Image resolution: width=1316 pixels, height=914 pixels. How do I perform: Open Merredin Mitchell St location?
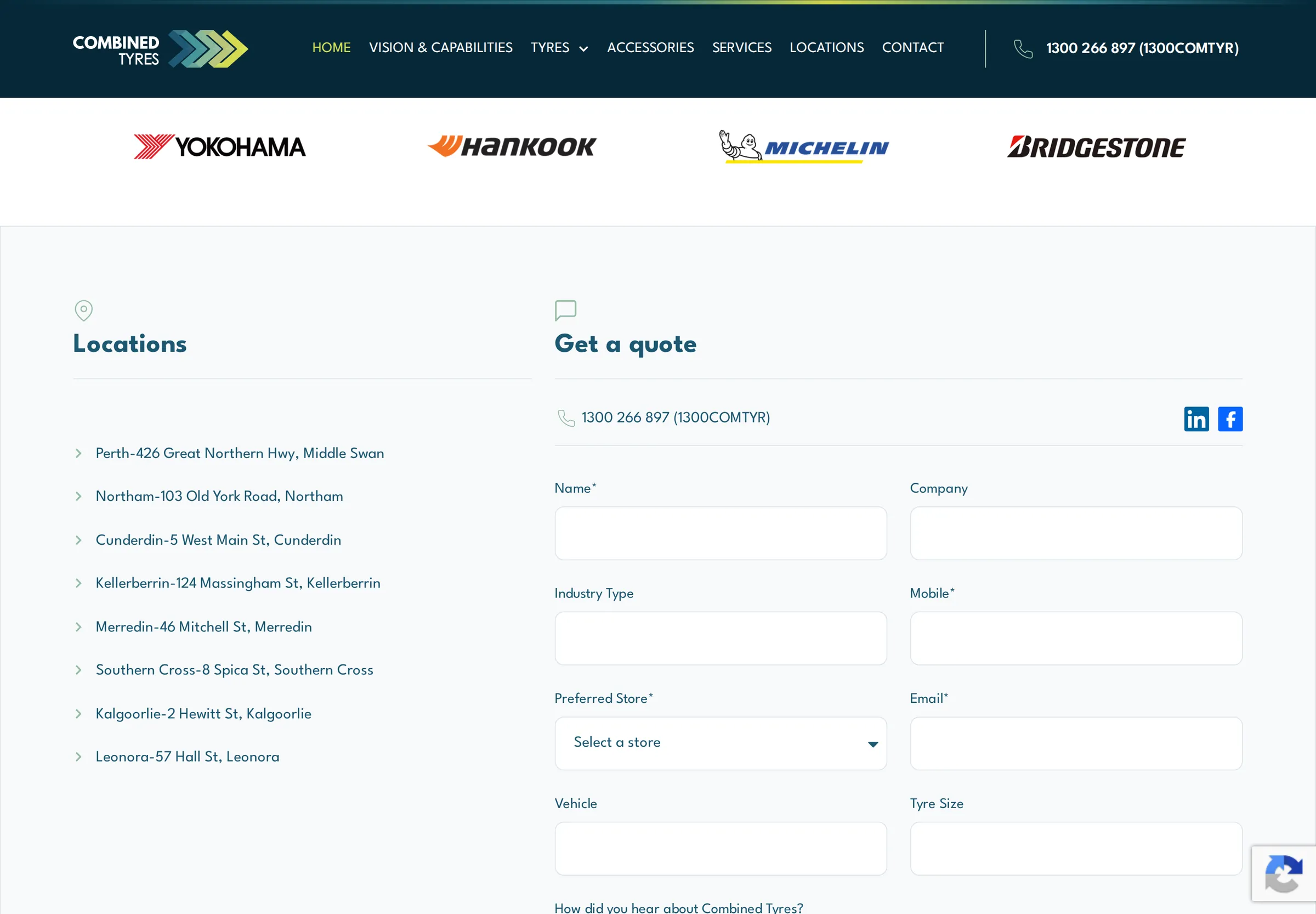click(203, 627)
